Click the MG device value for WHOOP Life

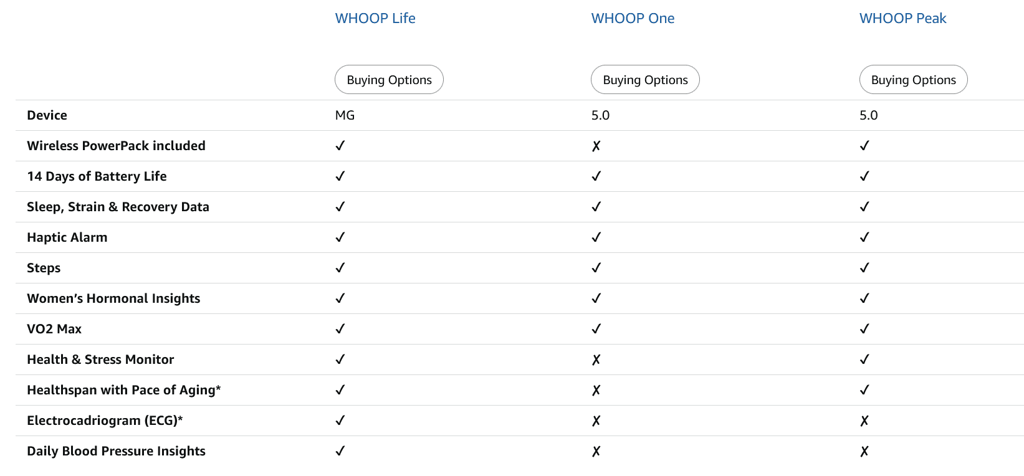coord(344,115)
